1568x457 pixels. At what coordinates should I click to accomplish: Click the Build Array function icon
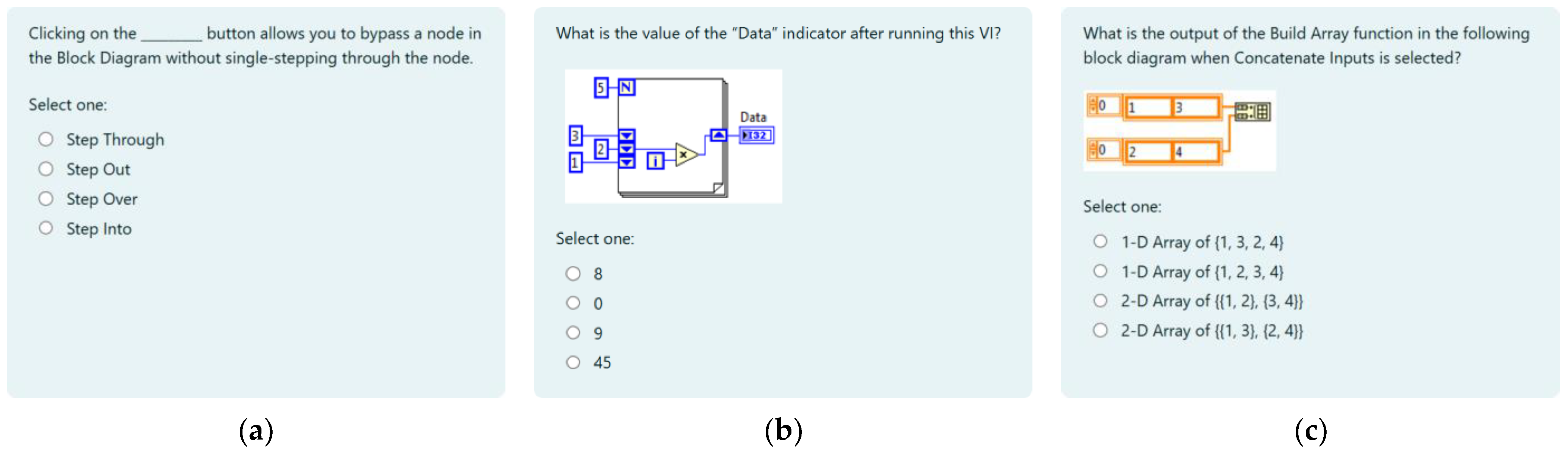pos(1252,112)
